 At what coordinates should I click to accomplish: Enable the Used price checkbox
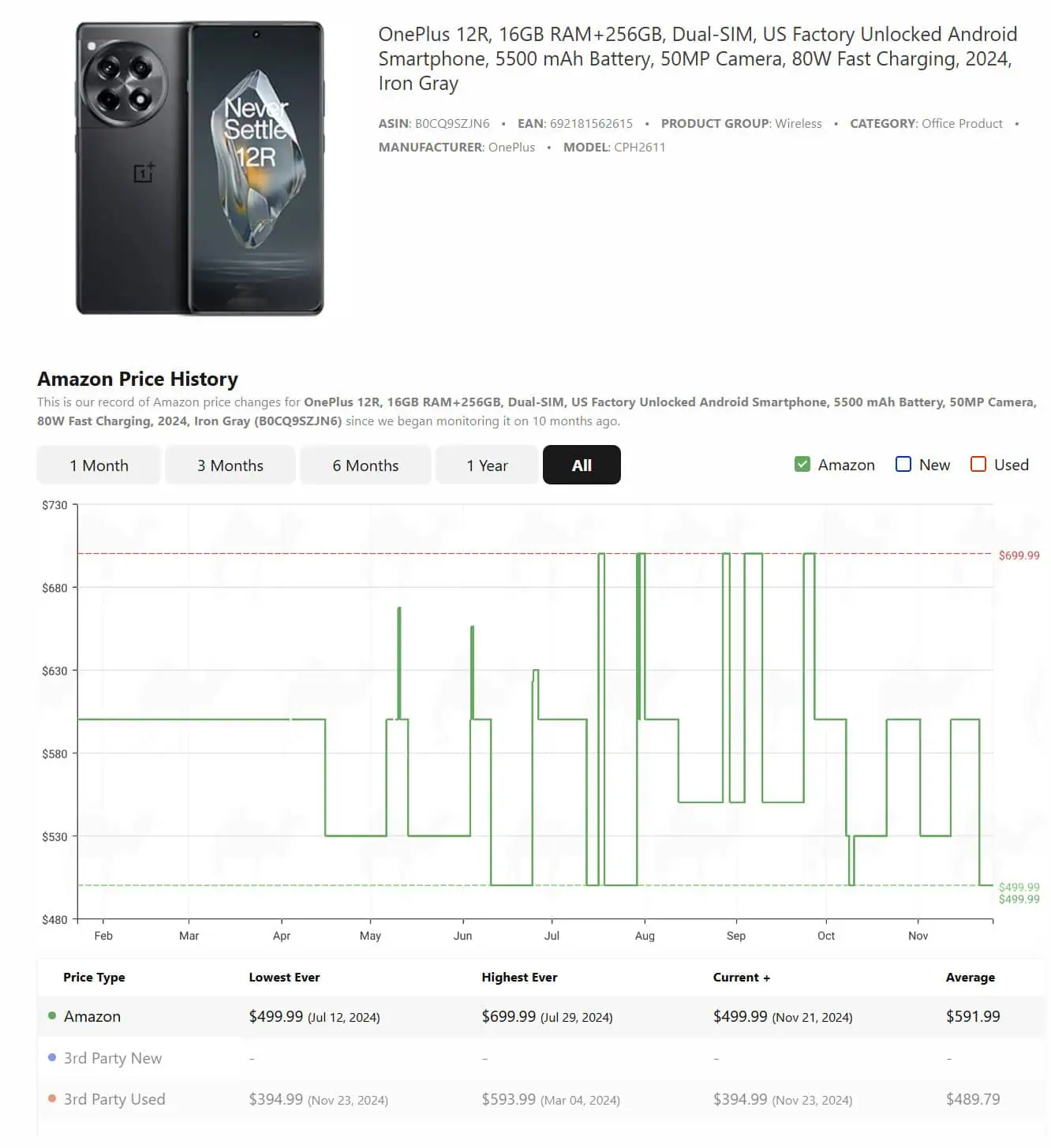coord(978,465)
